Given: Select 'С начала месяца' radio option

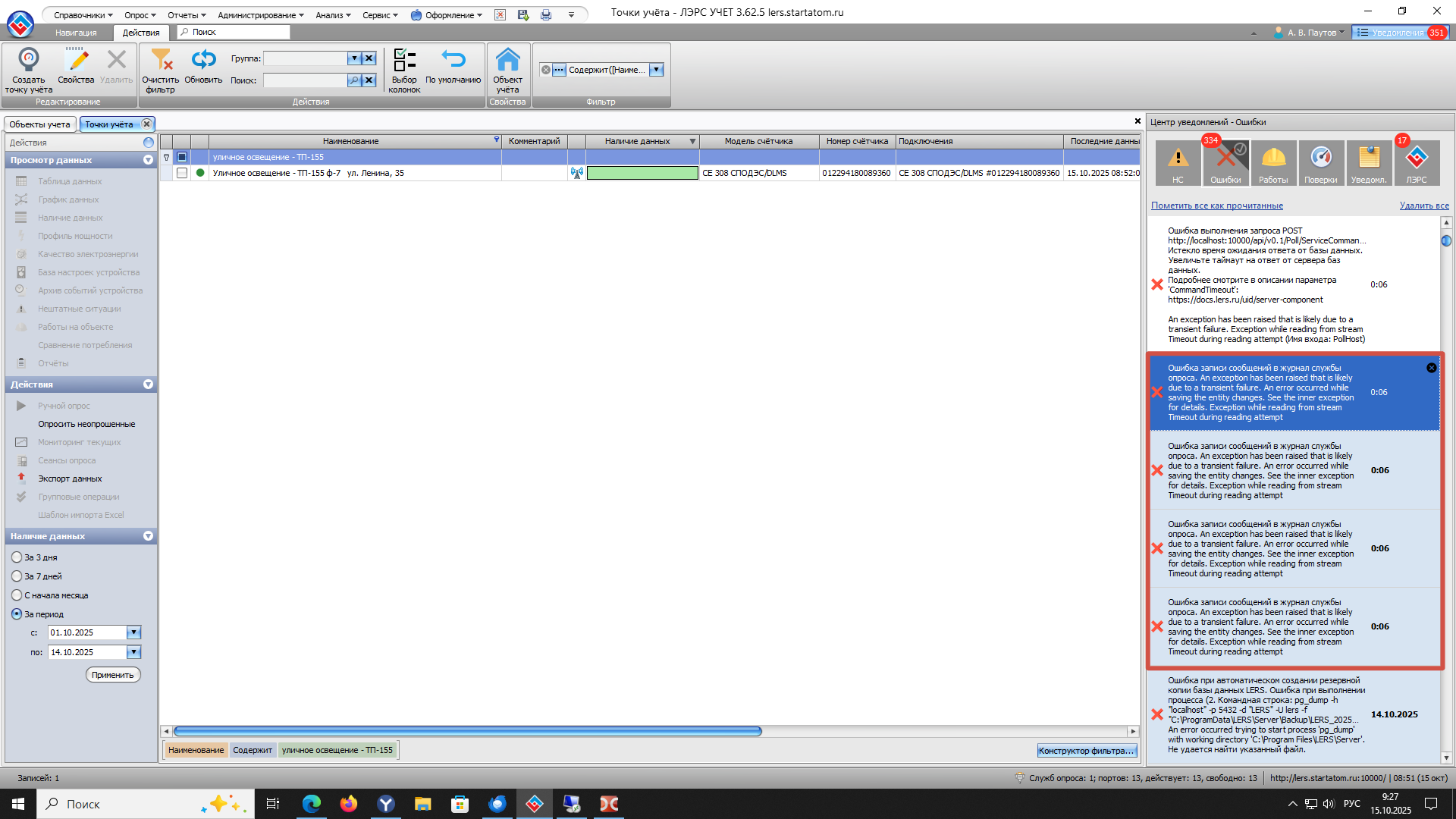Looking at the screenshot, I should (x=17, y=595).
